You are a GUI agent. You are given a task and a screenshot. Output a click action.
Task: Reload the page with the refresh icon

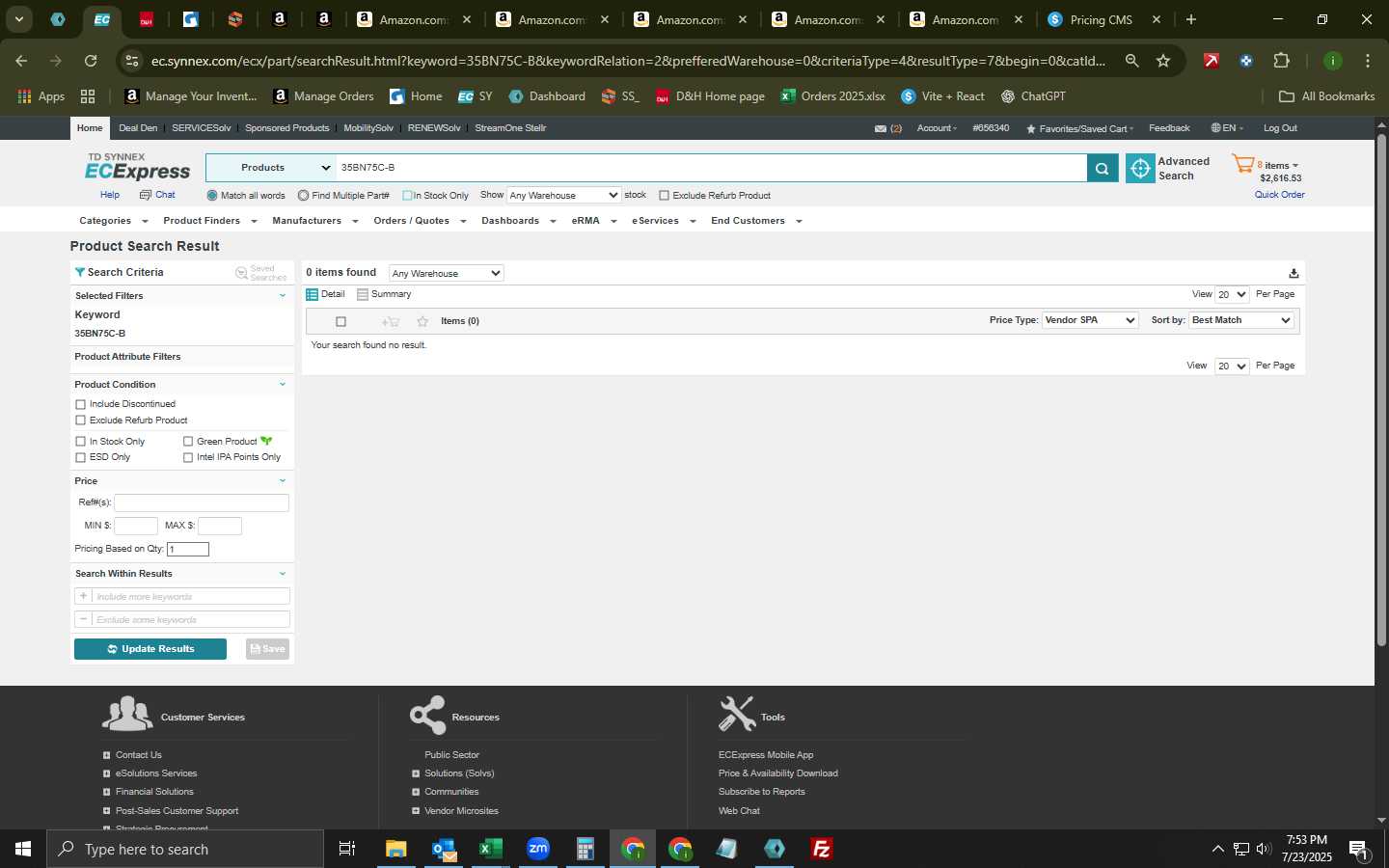coord(91,61)
